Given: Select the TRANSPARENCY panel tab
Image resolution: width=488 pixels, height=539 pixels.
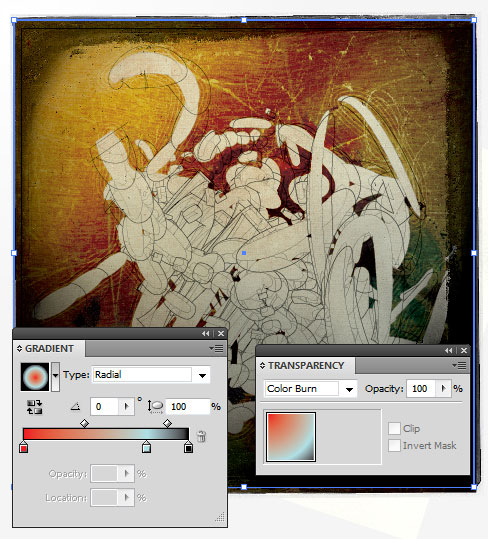Looking at the screenshot, I should (x=306, y=365).
